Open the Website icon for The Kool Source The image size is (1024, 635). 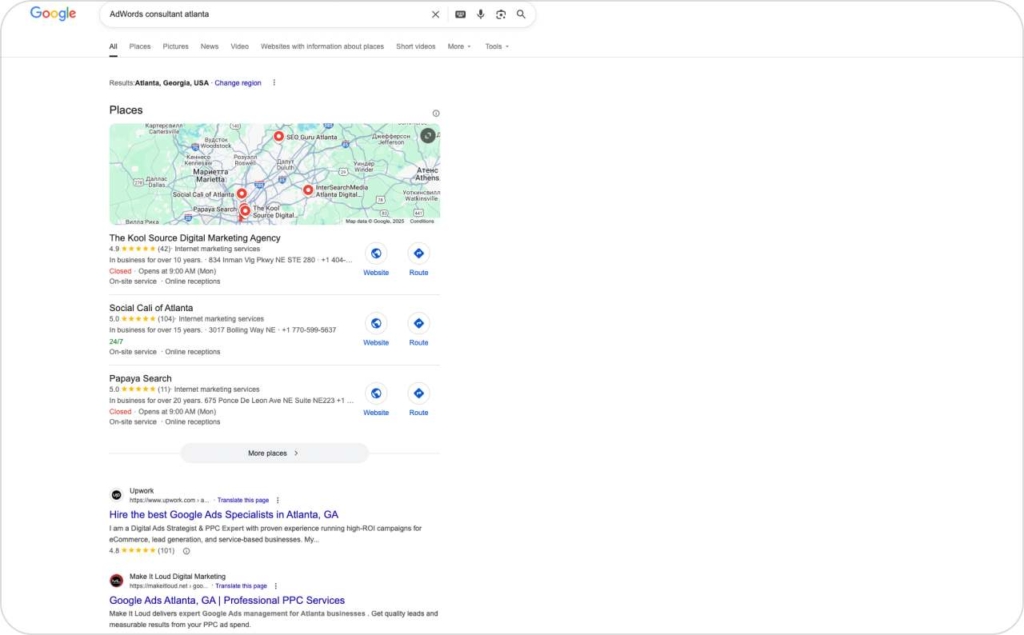pos(376,253)
